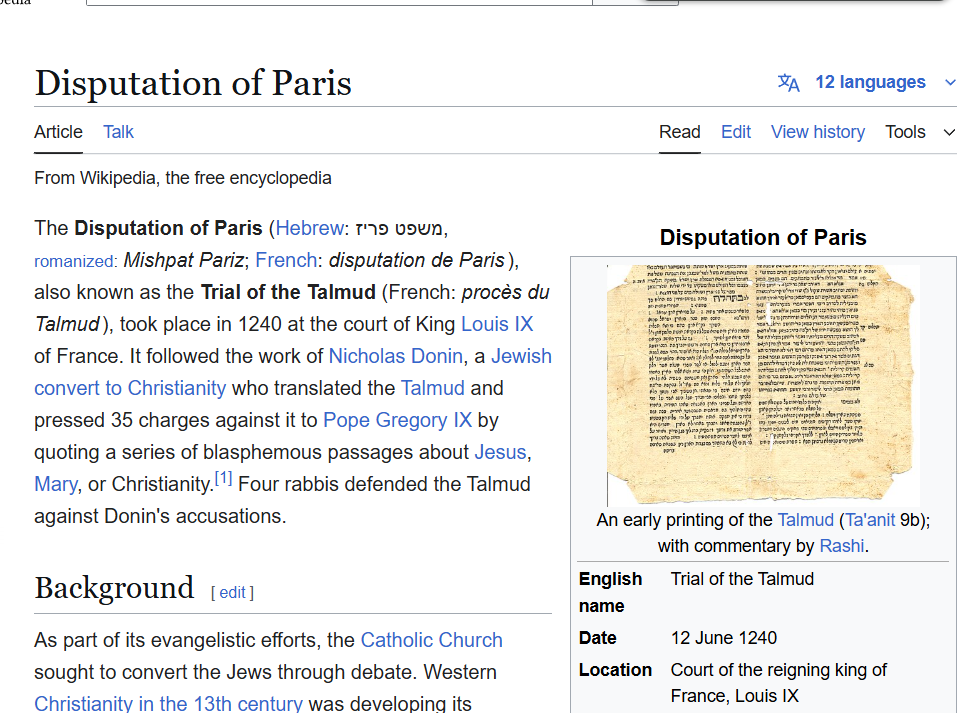This screenshot has width=975, height=713.
Task: Follow the Jewish convert to Christianity link
Action: coord(130,388)
